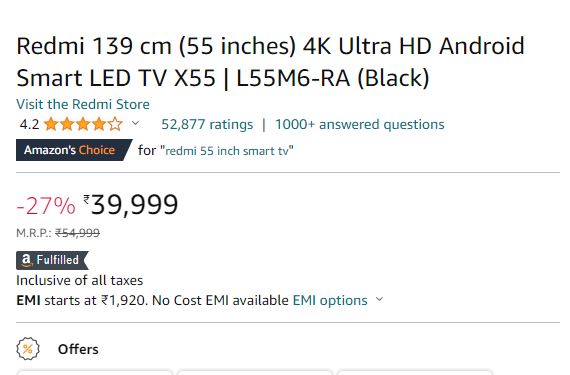Click the Amazon Fulfilled badge icon
This screenshot has height=375, width=570.
pyautogui.click(x=52, y=260)
